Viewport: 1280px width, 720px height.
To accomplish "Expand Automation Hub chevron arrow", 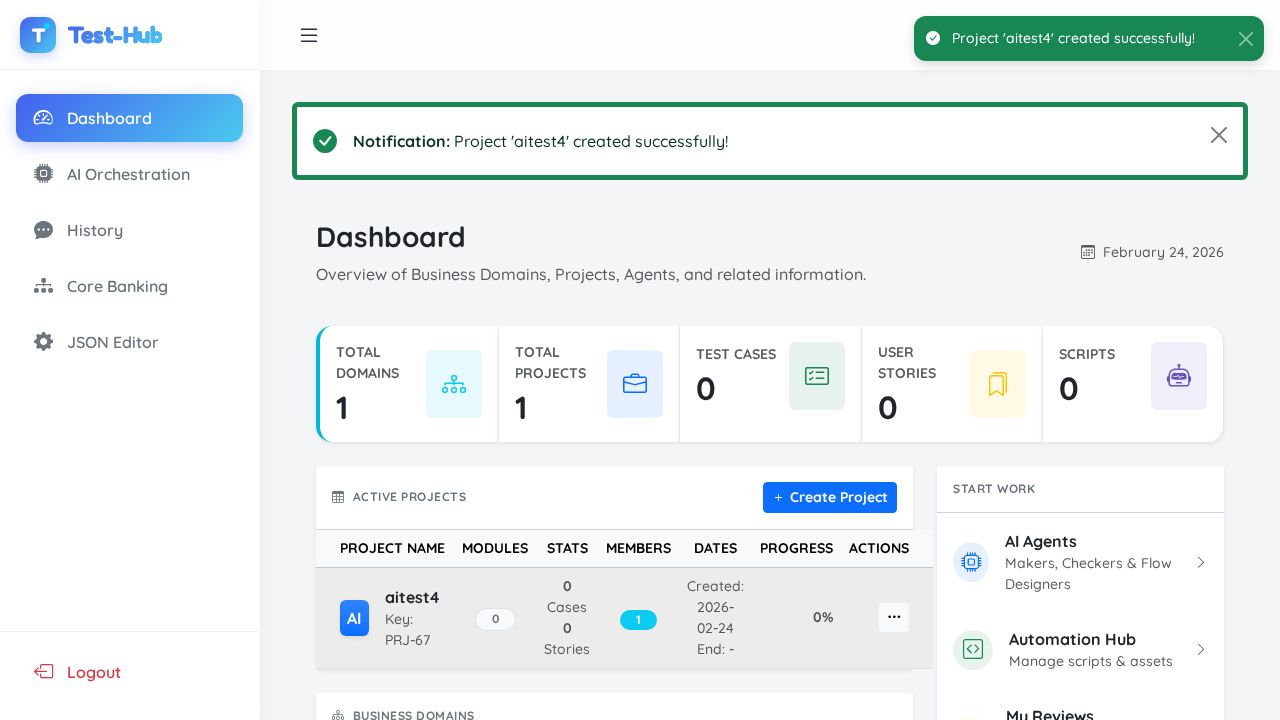I will pos(1201,650).
